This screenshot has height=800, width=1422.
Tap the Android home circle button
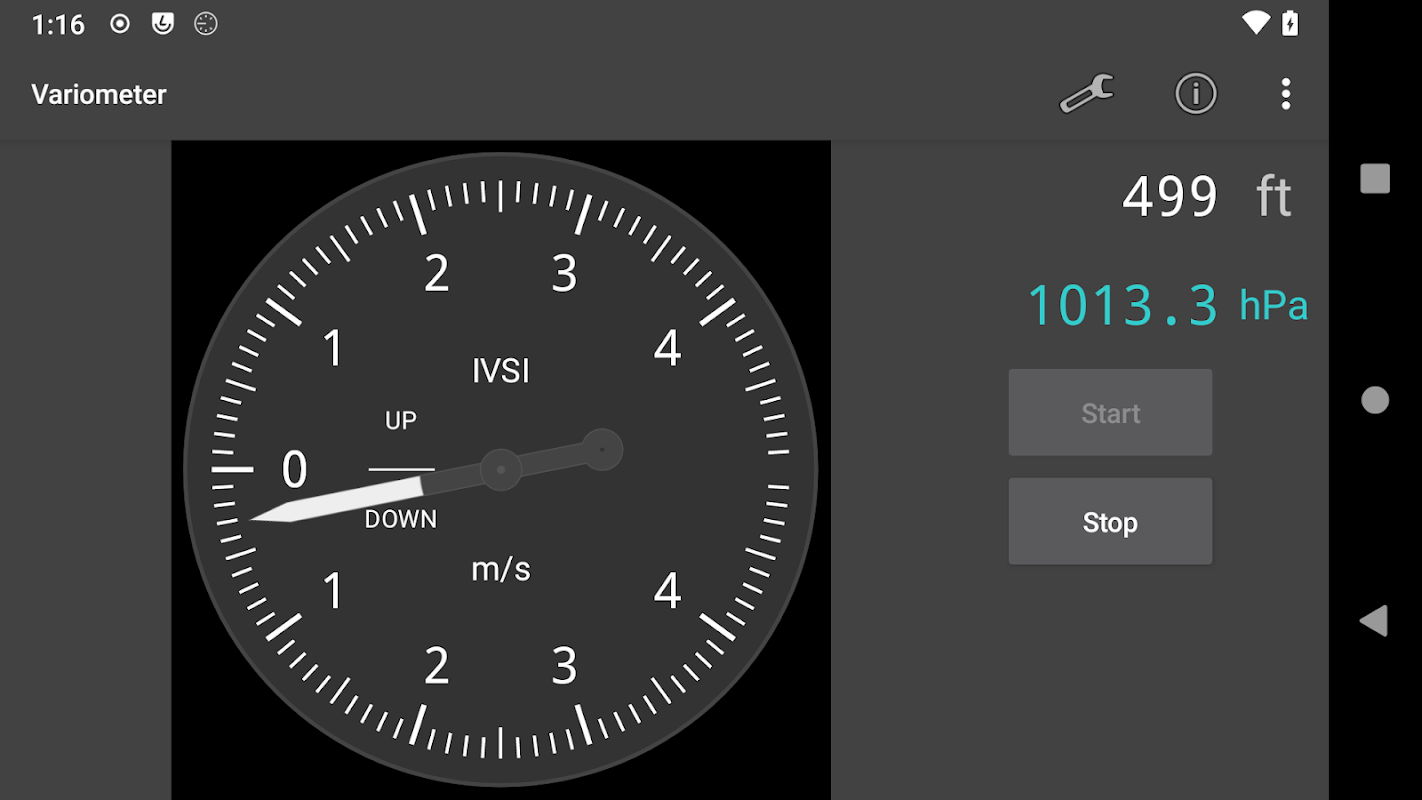point(1375,400)
